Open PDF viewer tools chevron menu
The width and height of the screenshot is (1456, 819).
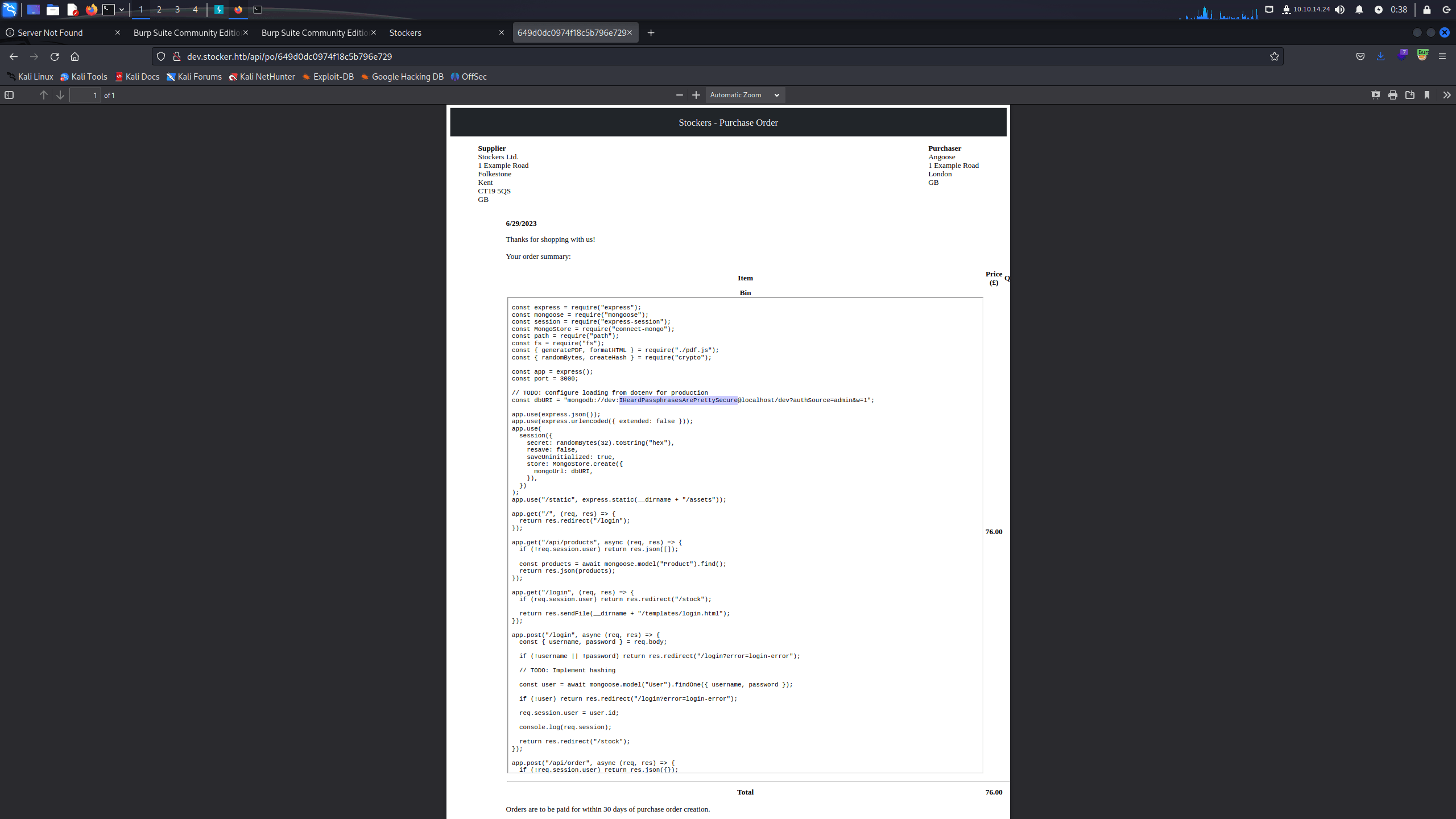tap(1446, 95)
